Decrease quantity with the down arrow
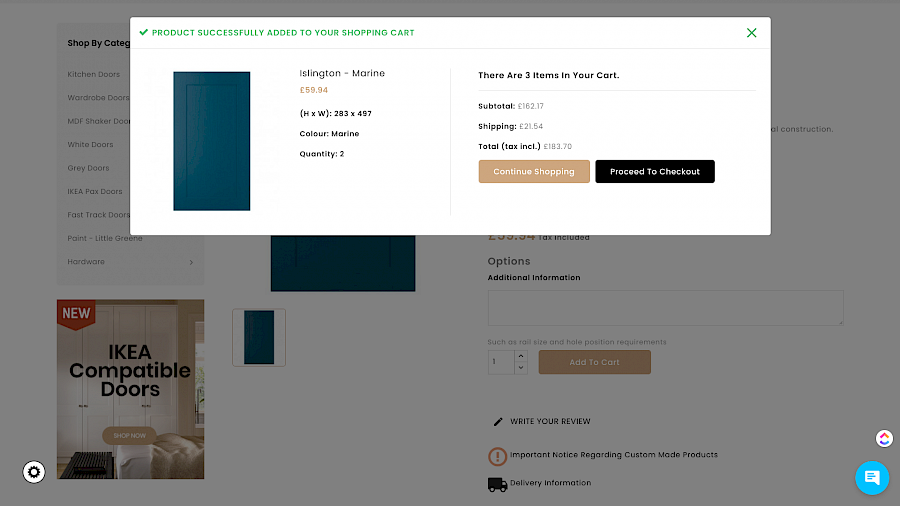 pos(521,368)
